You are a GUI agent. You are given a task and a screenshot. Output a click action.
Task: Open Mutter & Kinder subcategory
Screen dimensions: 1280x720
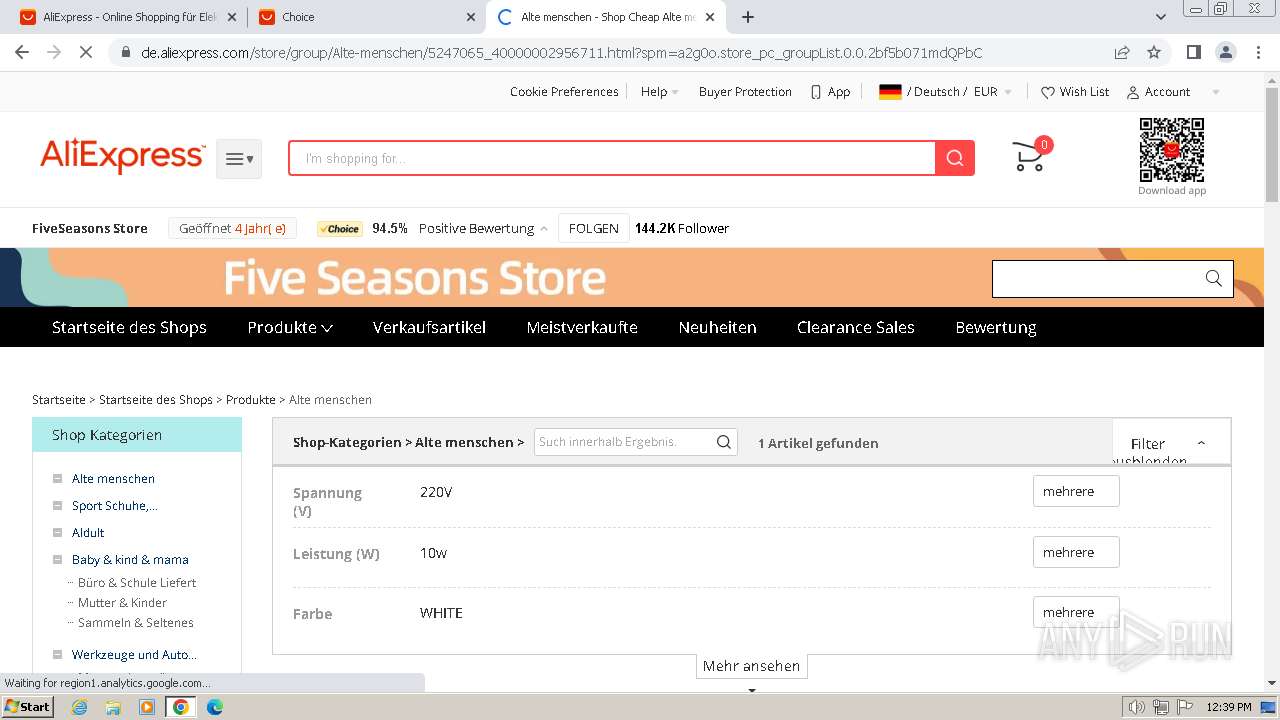[122, 602]
